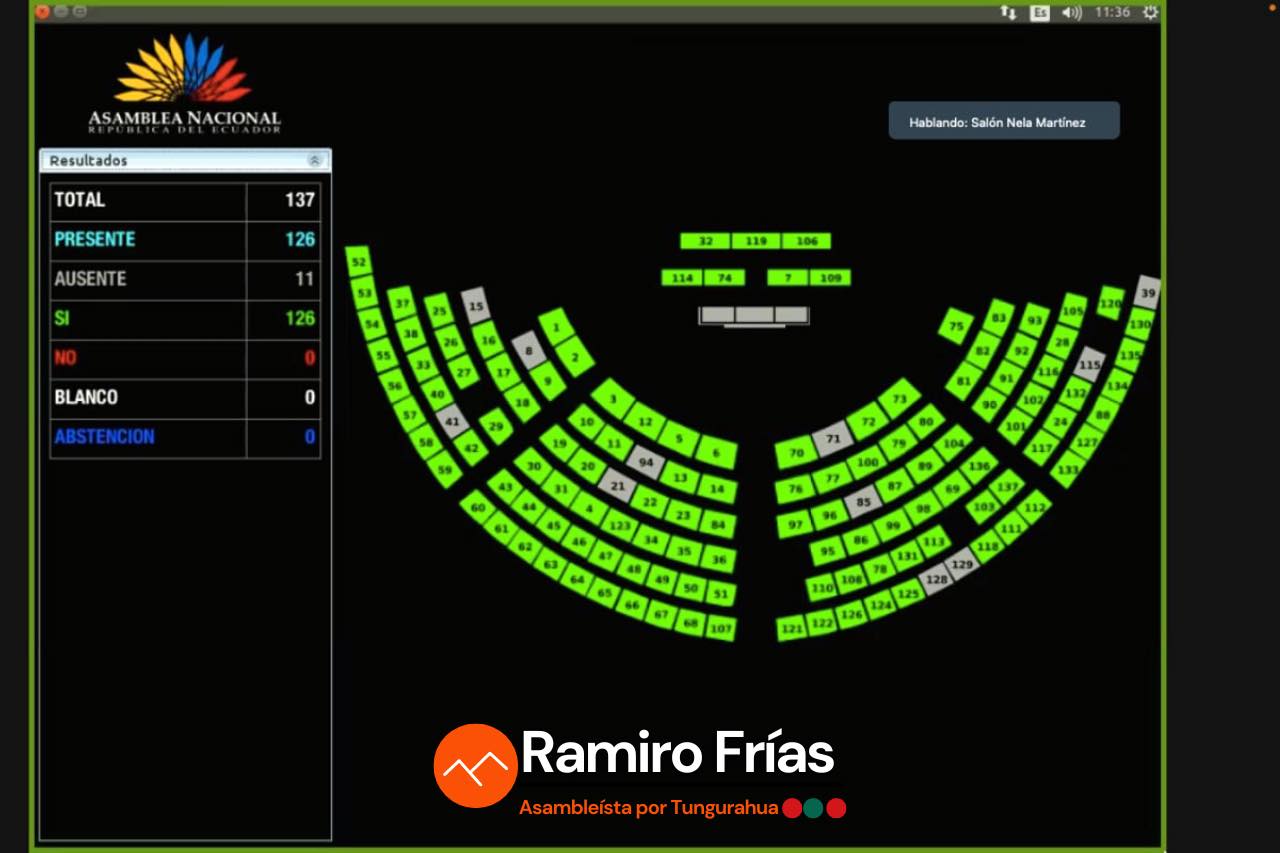Click the 11:36 clock in the top bar
Viewport: 1280px width, 853px height.
(x=1112, y=12)
